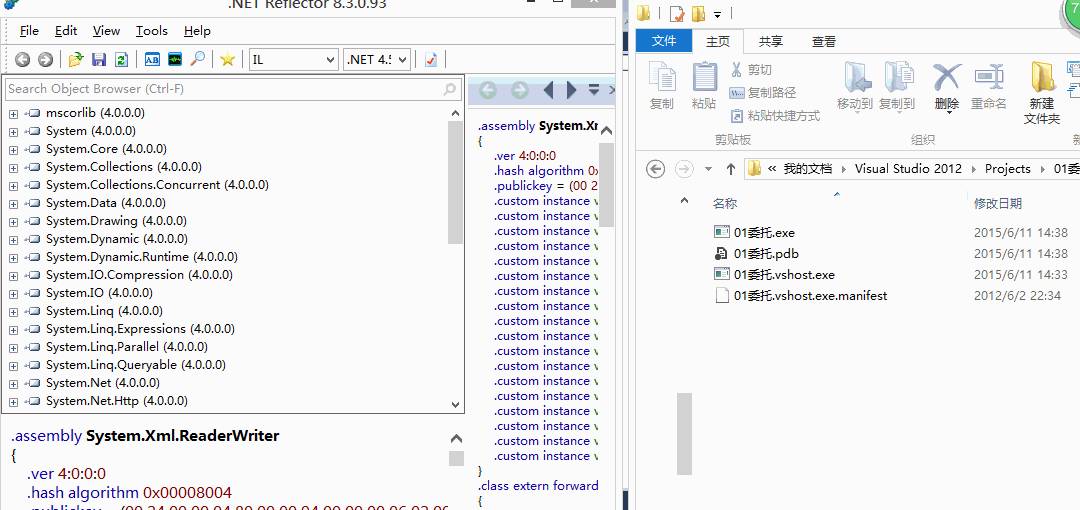This screenshot has height=510, width=1080.
Task: Click the Rename (重命名) icon
Action: 989,77
